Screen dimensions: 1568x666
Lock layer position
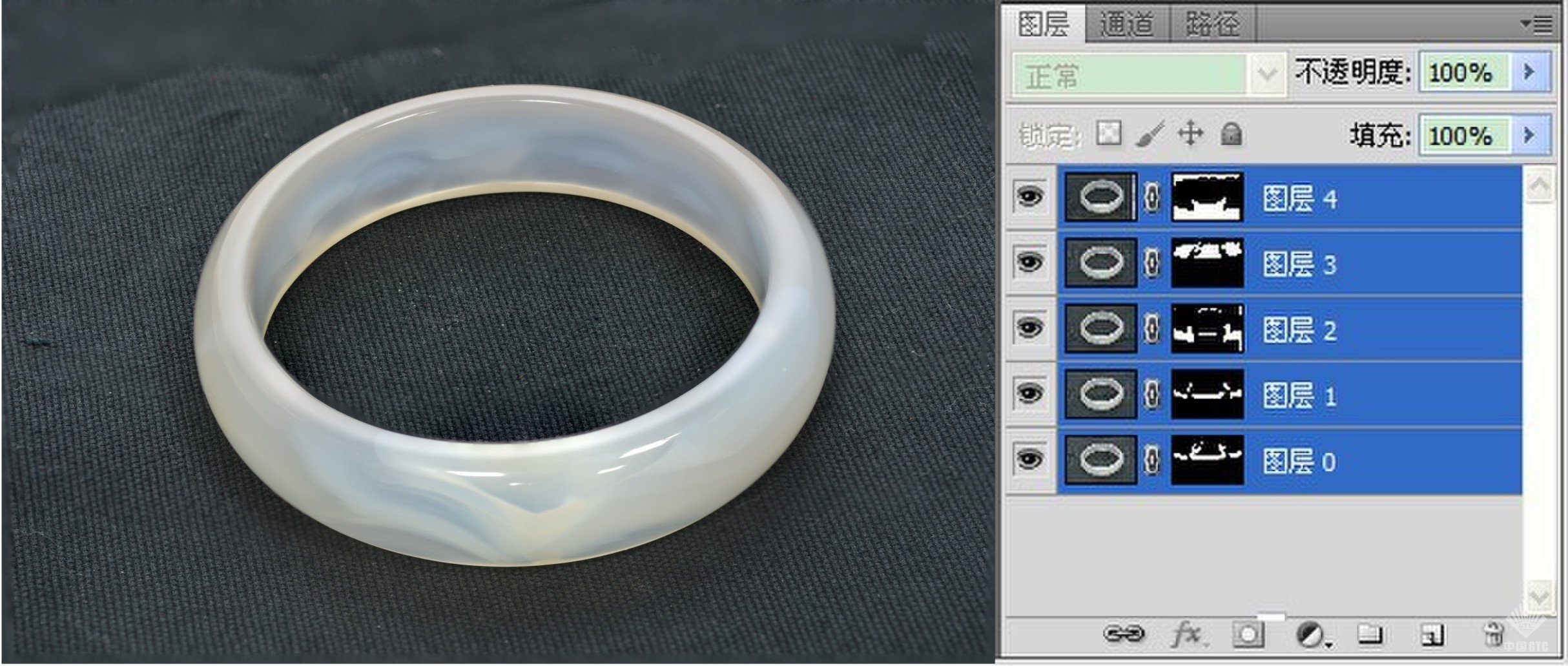click(1190, 134)
